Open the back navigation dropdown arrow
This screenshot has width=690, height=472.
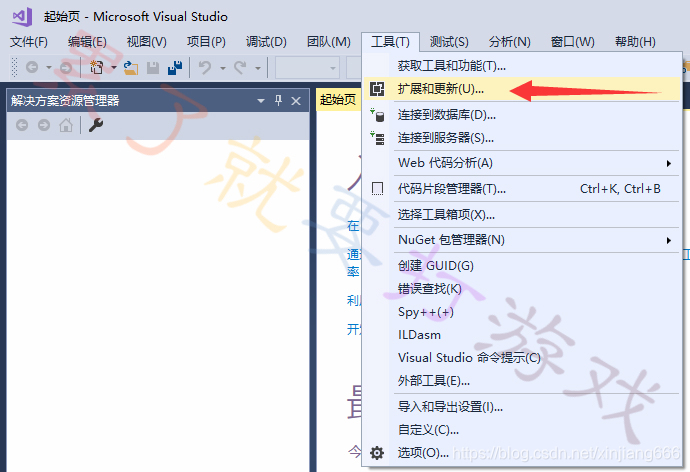(x=49, y=67)
